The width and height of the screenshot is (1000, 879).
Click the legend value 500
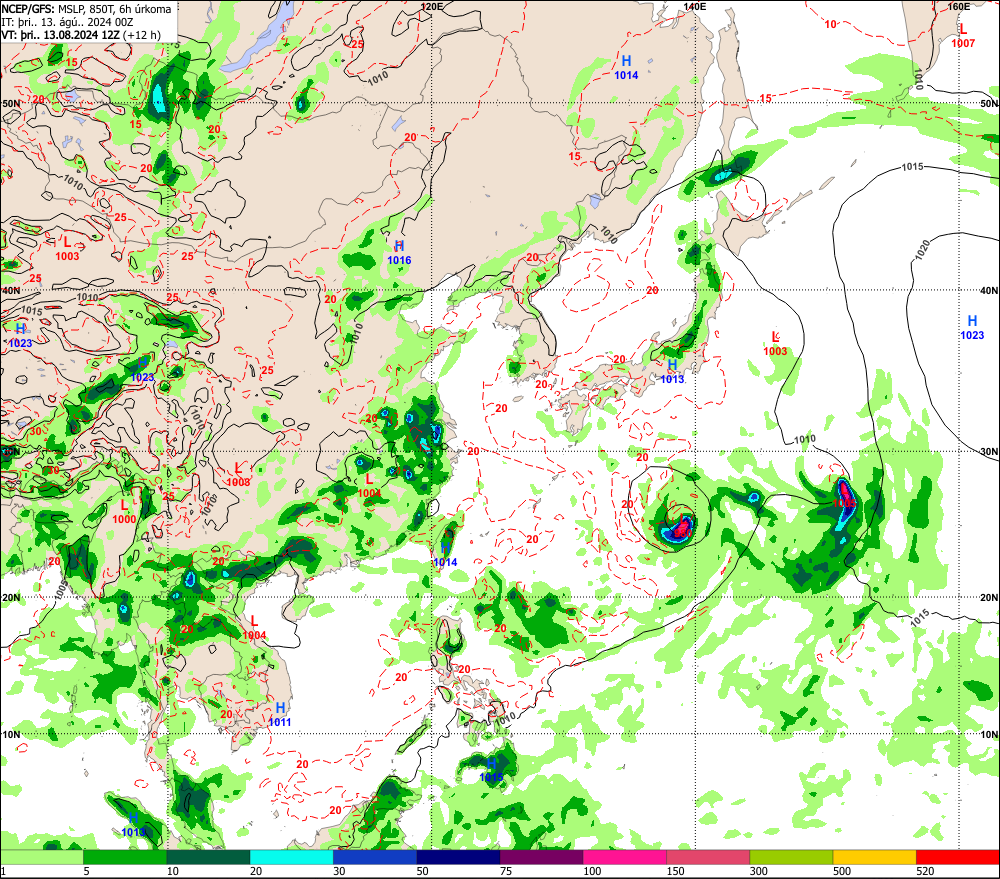point(842,871)
